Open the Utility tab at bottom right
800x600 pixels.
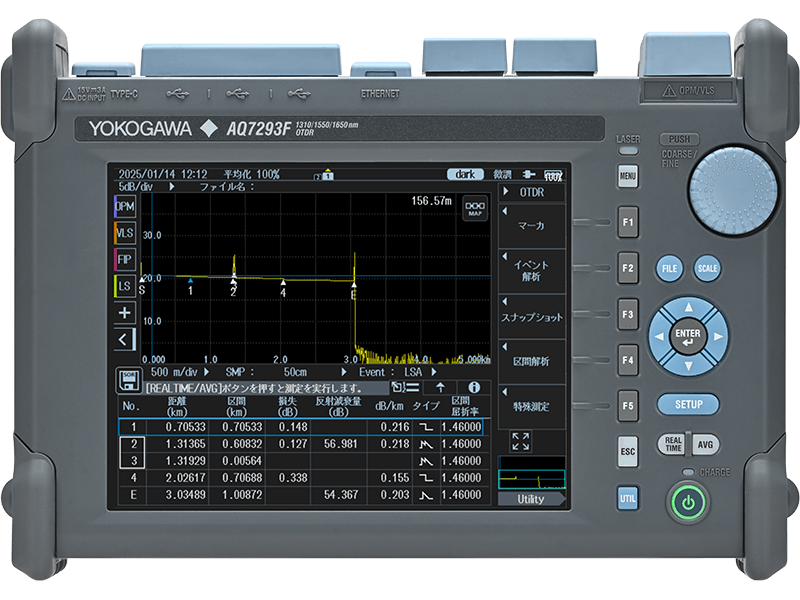531,498
